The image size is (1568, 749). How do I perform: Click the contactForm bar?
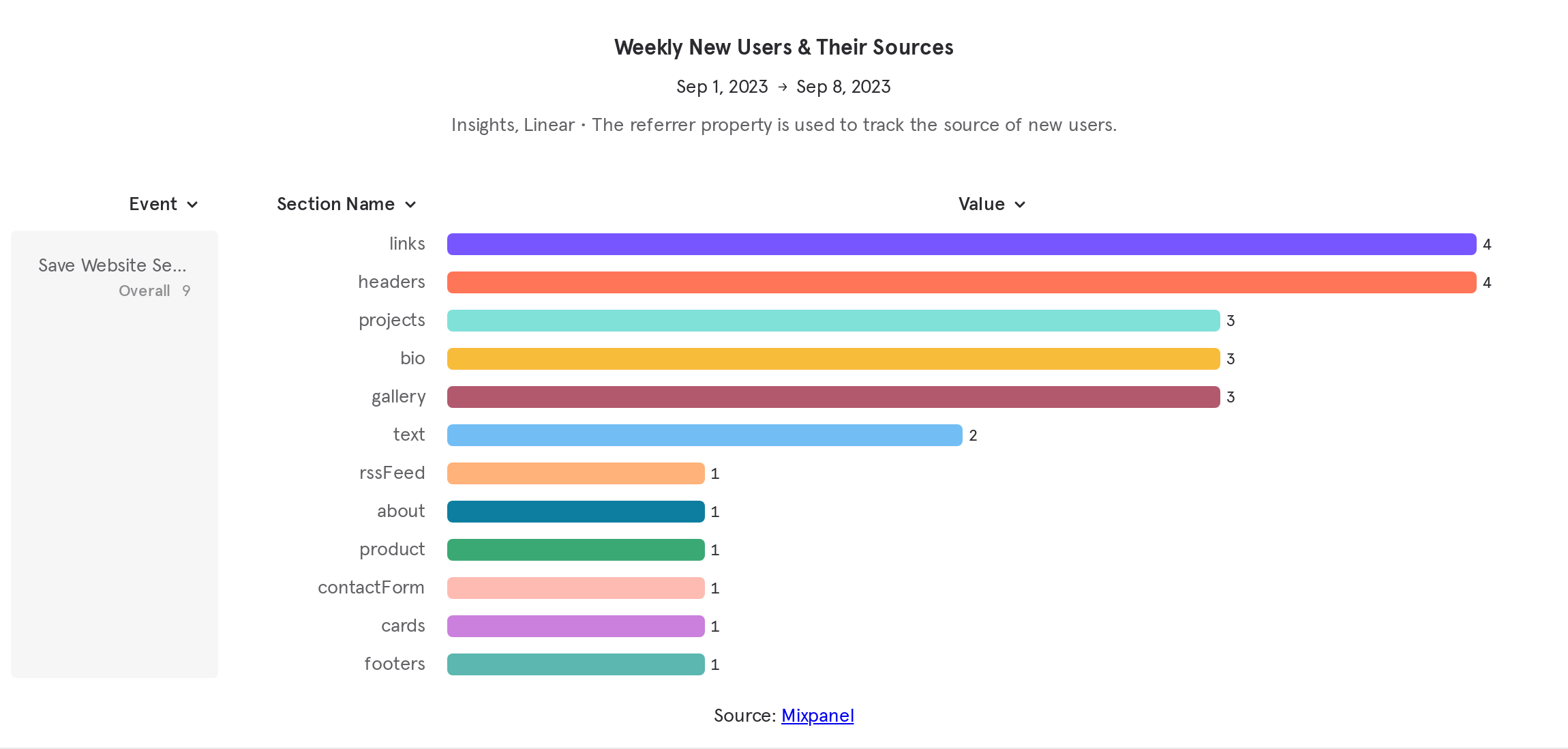(x=575, y=587)
